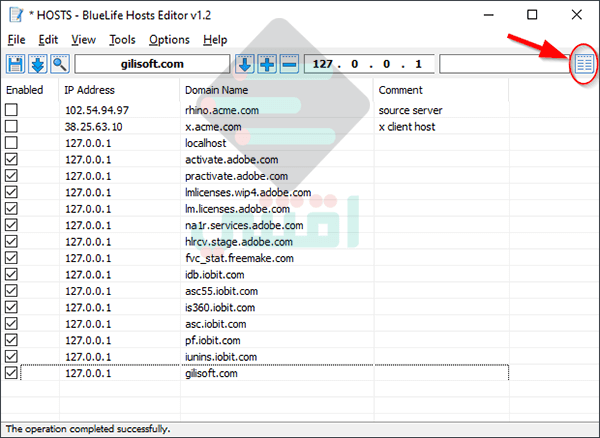
Task: Select the asc55.iobit.com domain cell
Action: 222,291
